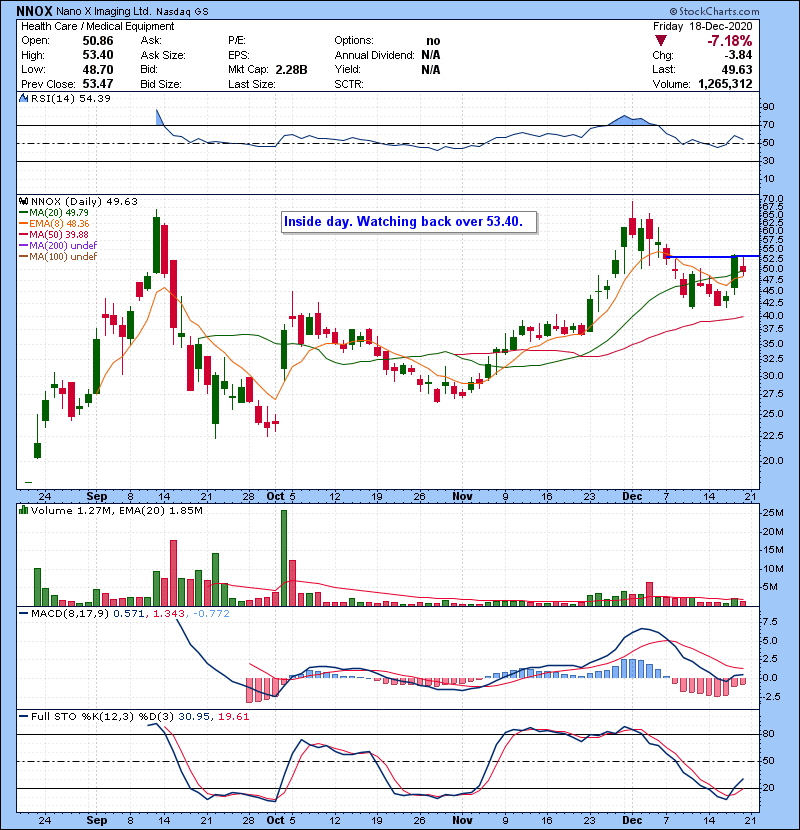The width and height of the screenshot is (800, 830).
Task: Click the 40.0 label on the price axis
Action: pyautogui.click(x=772, y=315)
